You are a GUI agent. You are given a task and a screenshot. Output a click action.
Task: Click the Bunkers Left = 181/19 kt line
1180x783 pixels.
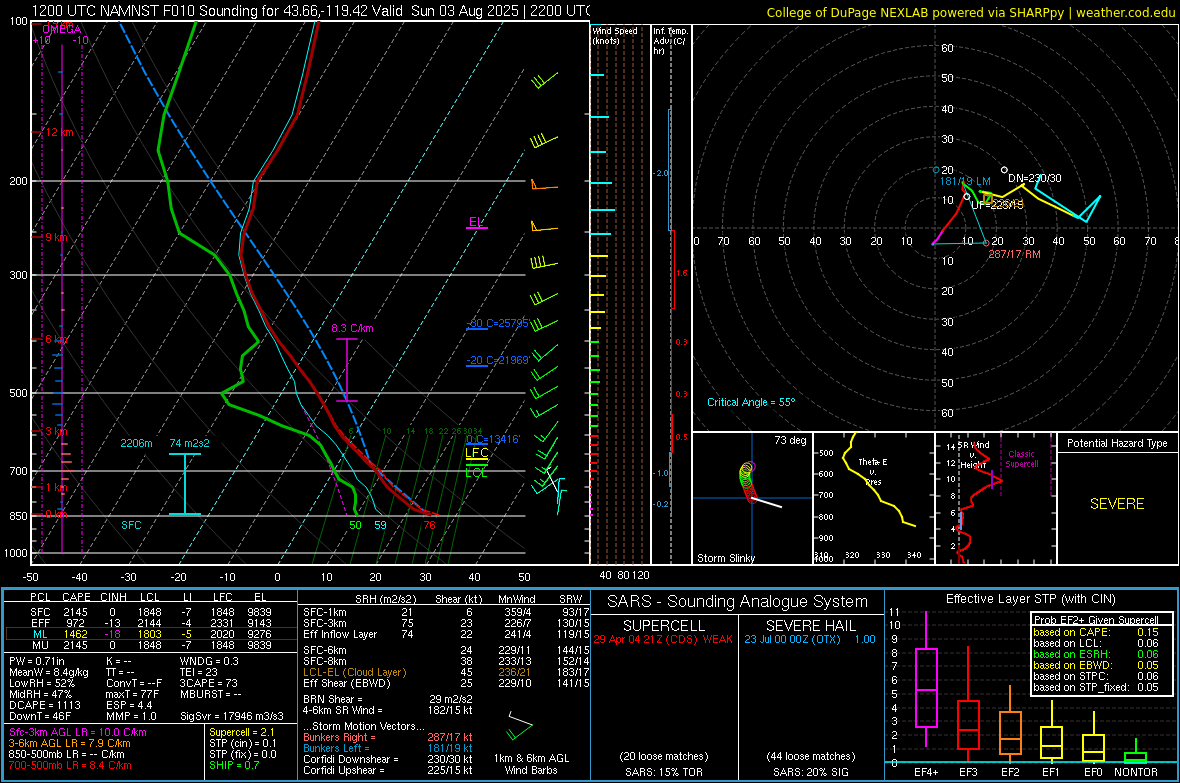coord(388,748)
